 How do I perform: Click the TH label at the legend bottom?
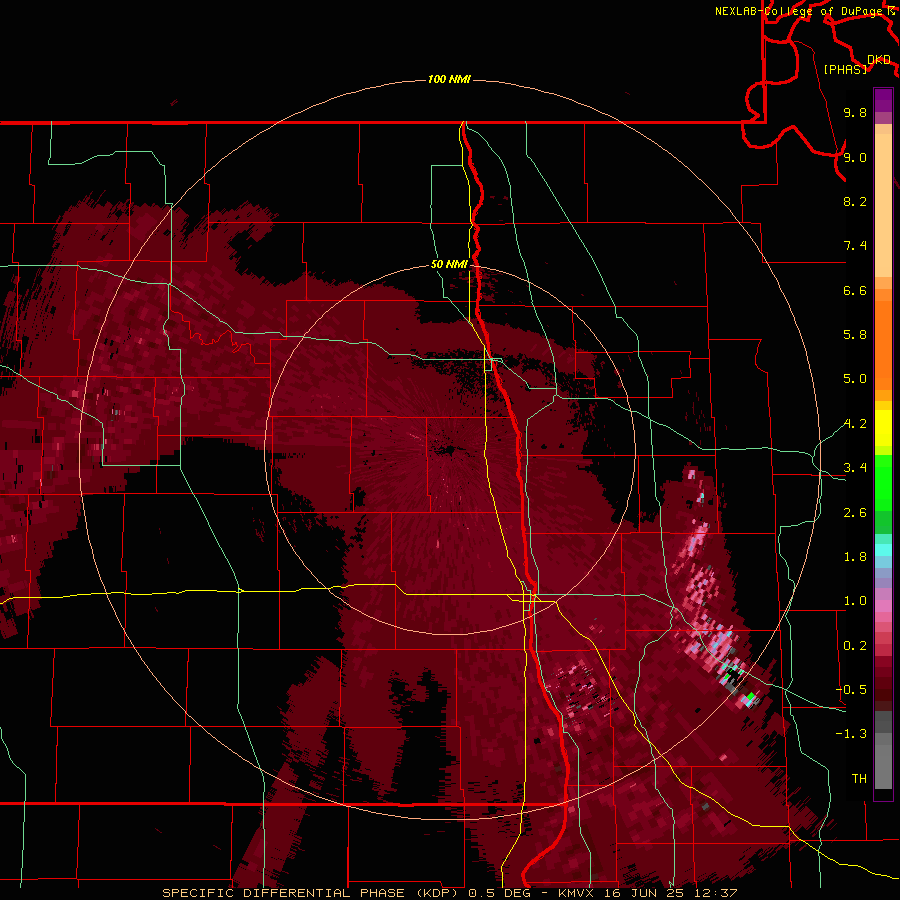pos(859,779)
